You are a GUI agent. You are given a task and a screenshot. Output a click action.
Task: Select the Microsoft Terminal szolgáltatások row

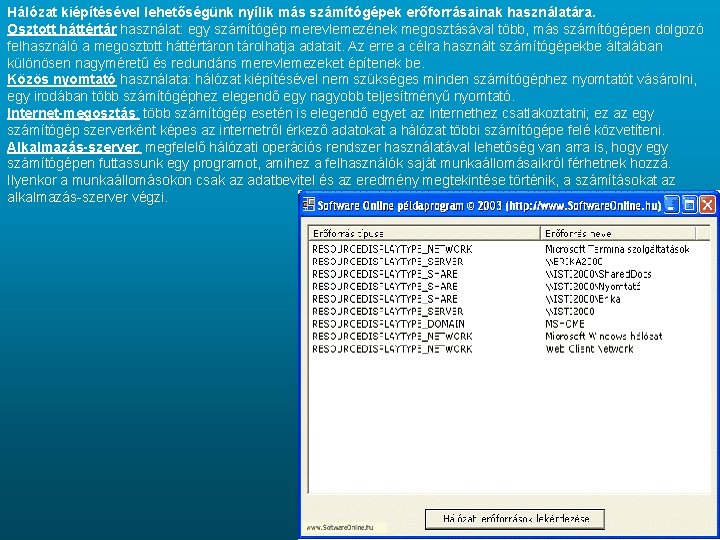point(509,249)
